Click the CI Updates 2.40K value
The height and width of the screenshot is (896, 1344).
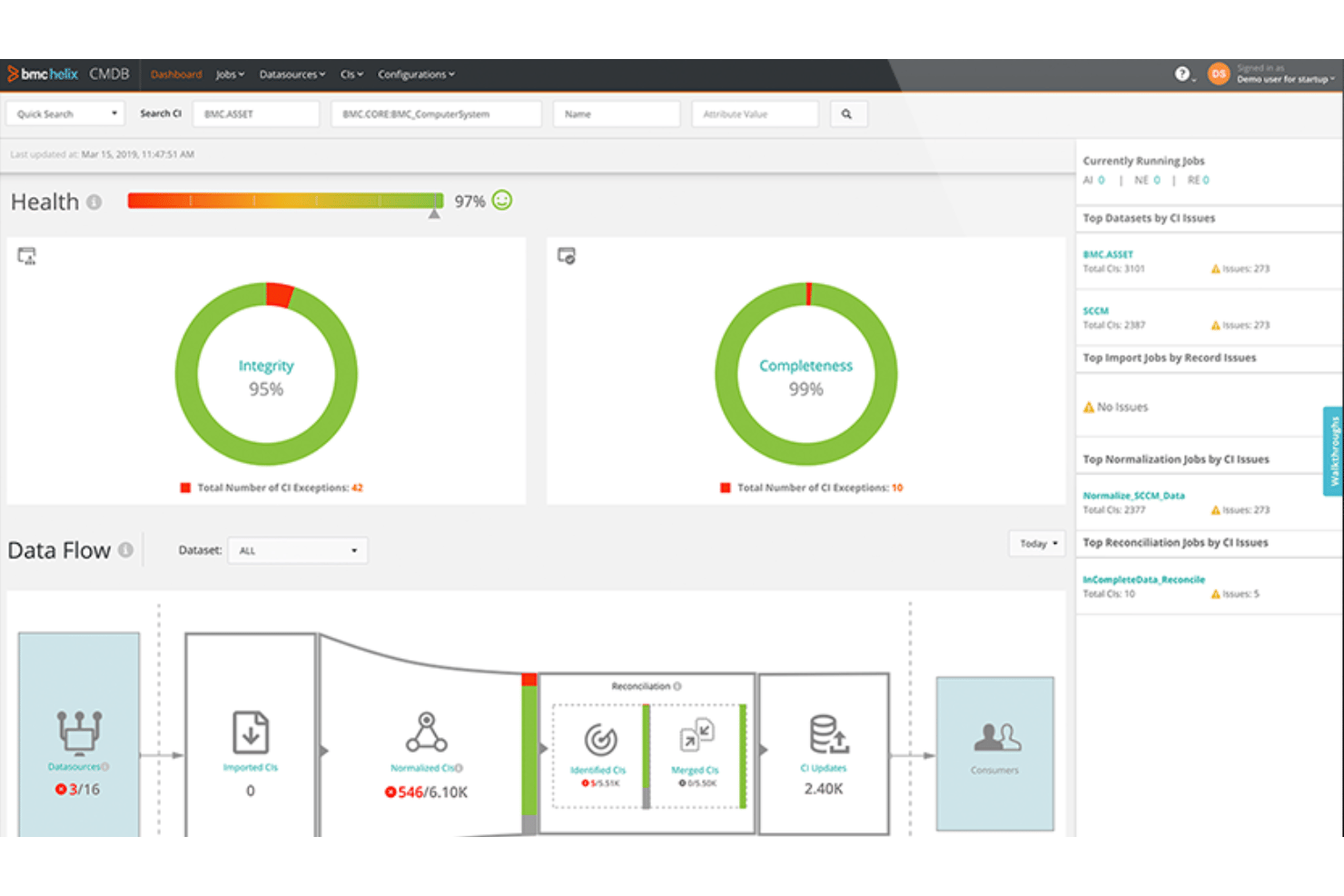(824, 790)
